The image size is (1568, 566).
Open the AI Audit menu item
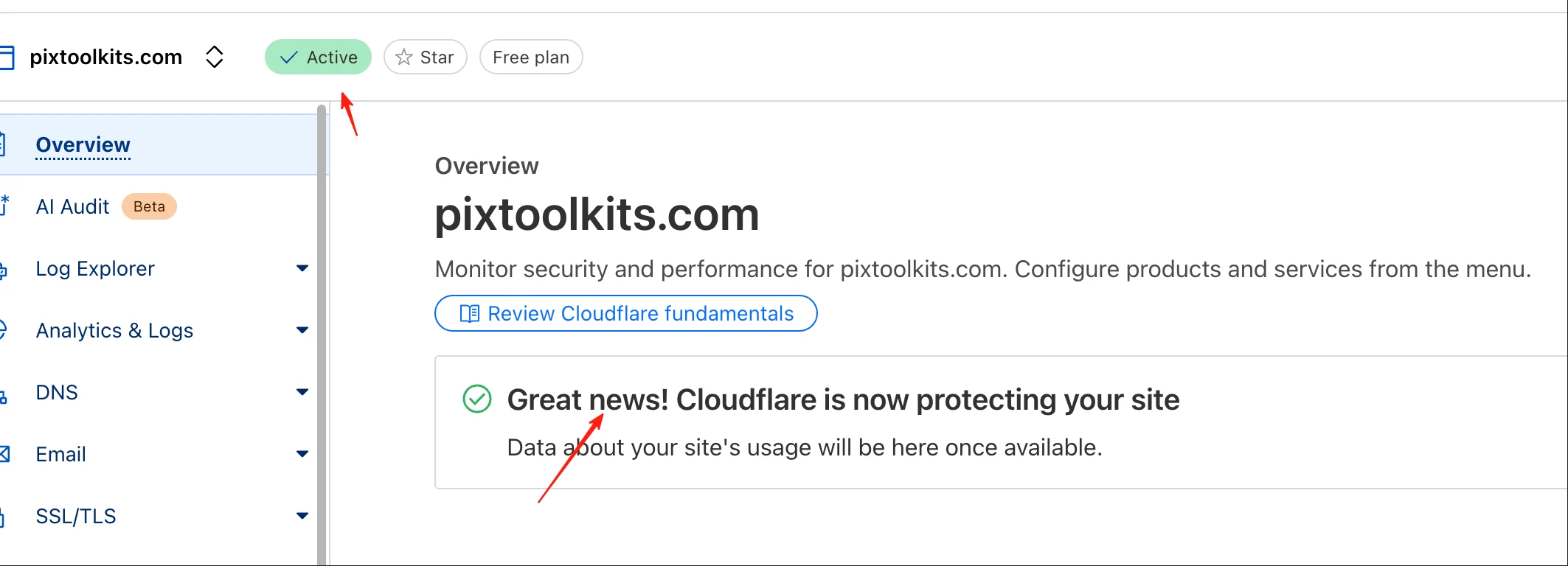(x=159, y=206)
